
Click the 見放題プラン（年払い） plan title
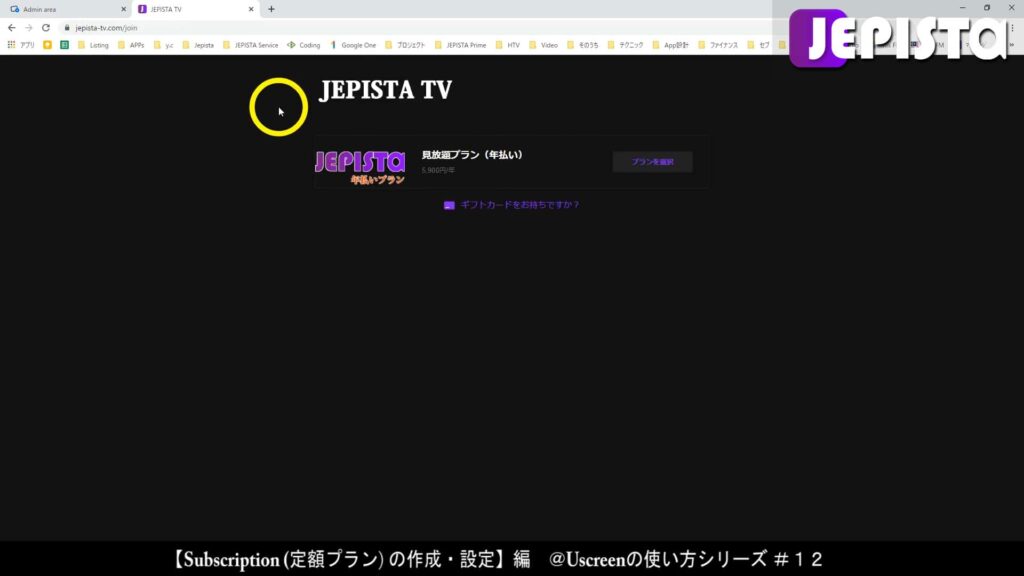pos(472,155)
